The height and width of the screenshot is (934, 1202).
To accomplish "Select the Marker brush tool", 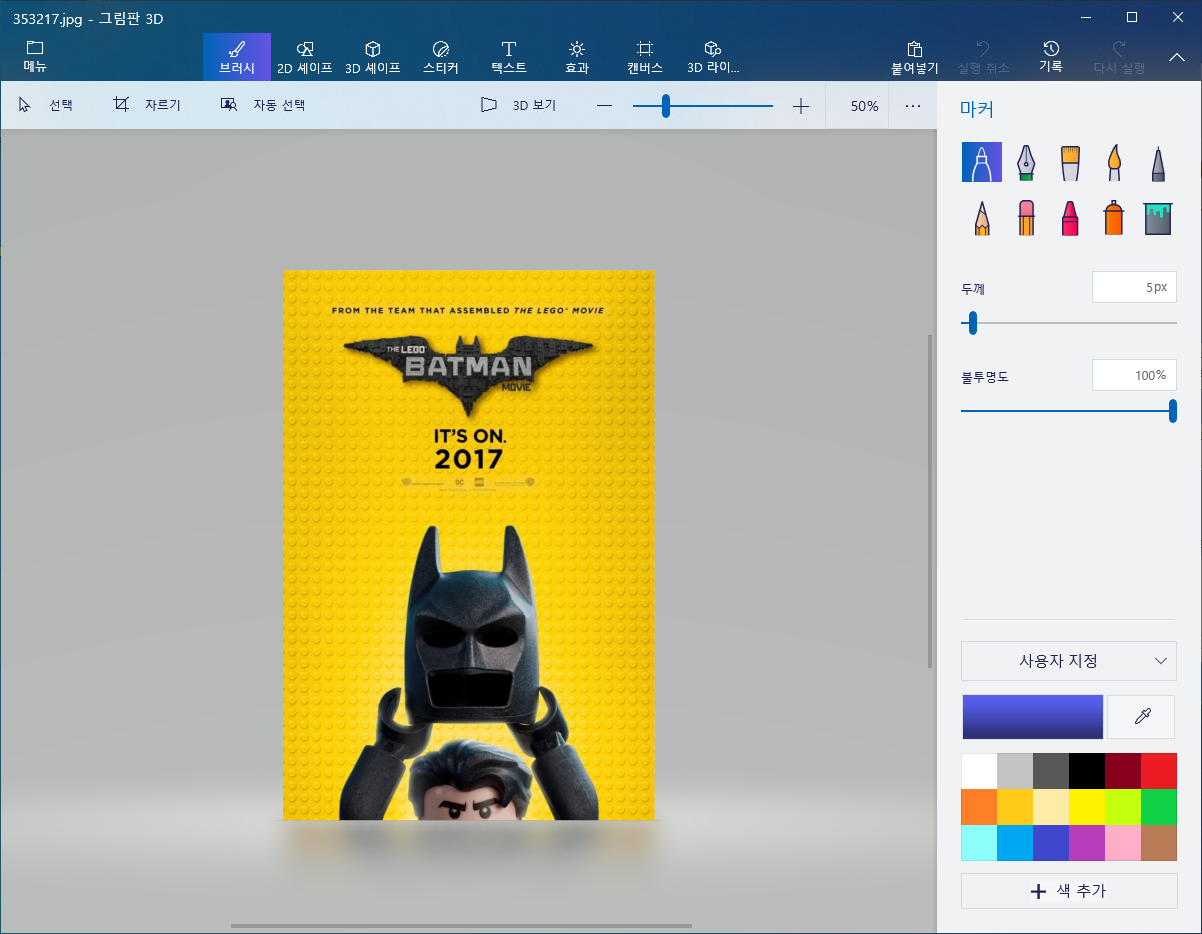I will (x=981, y=162).
